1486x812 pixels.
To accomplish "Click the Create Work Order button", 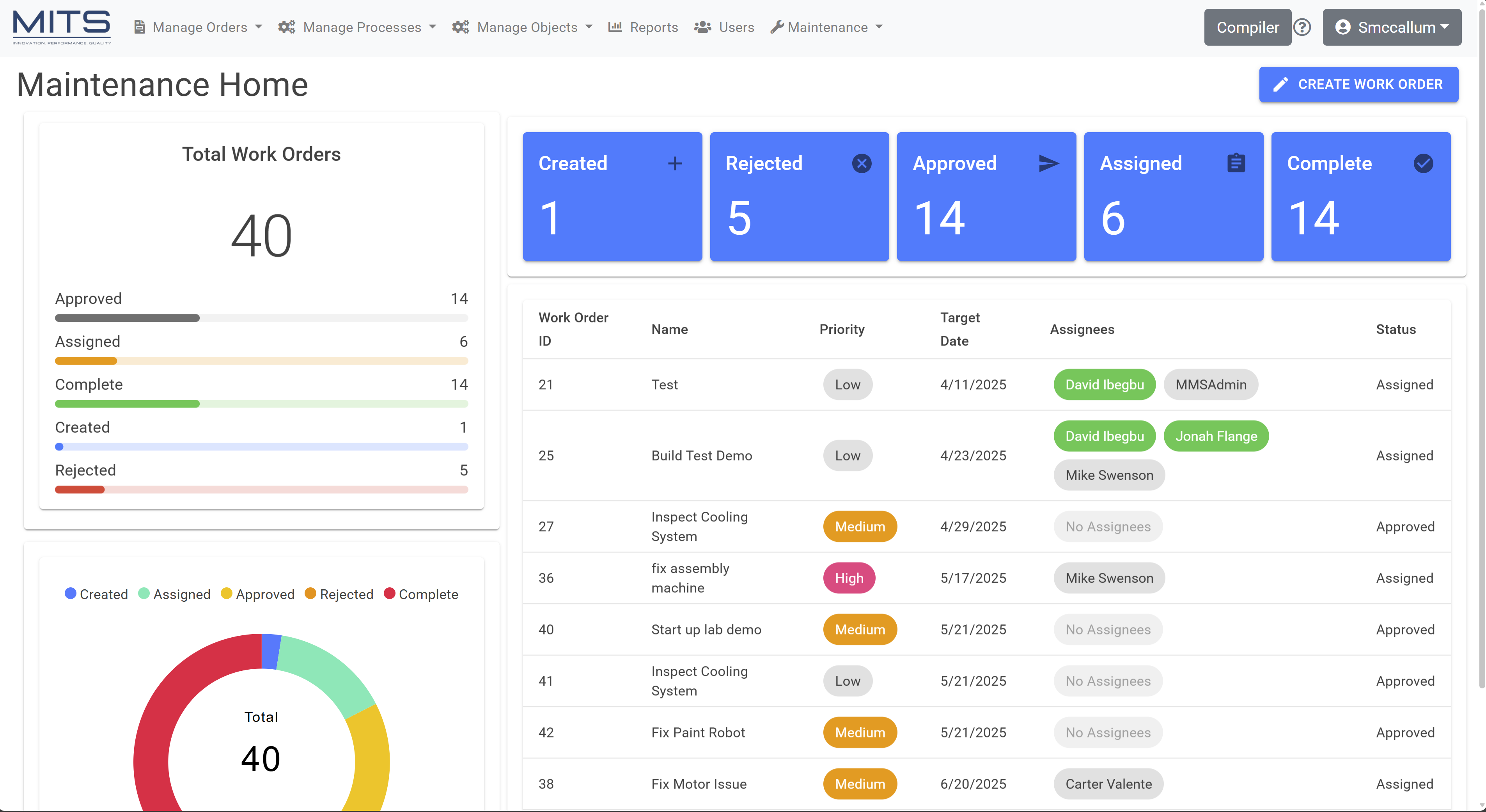I will click(x=1358, y=85).
